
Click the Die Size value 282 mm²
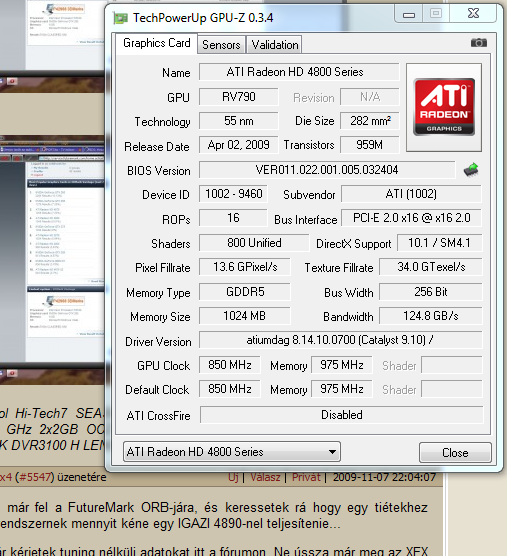(x=370, y=121)
